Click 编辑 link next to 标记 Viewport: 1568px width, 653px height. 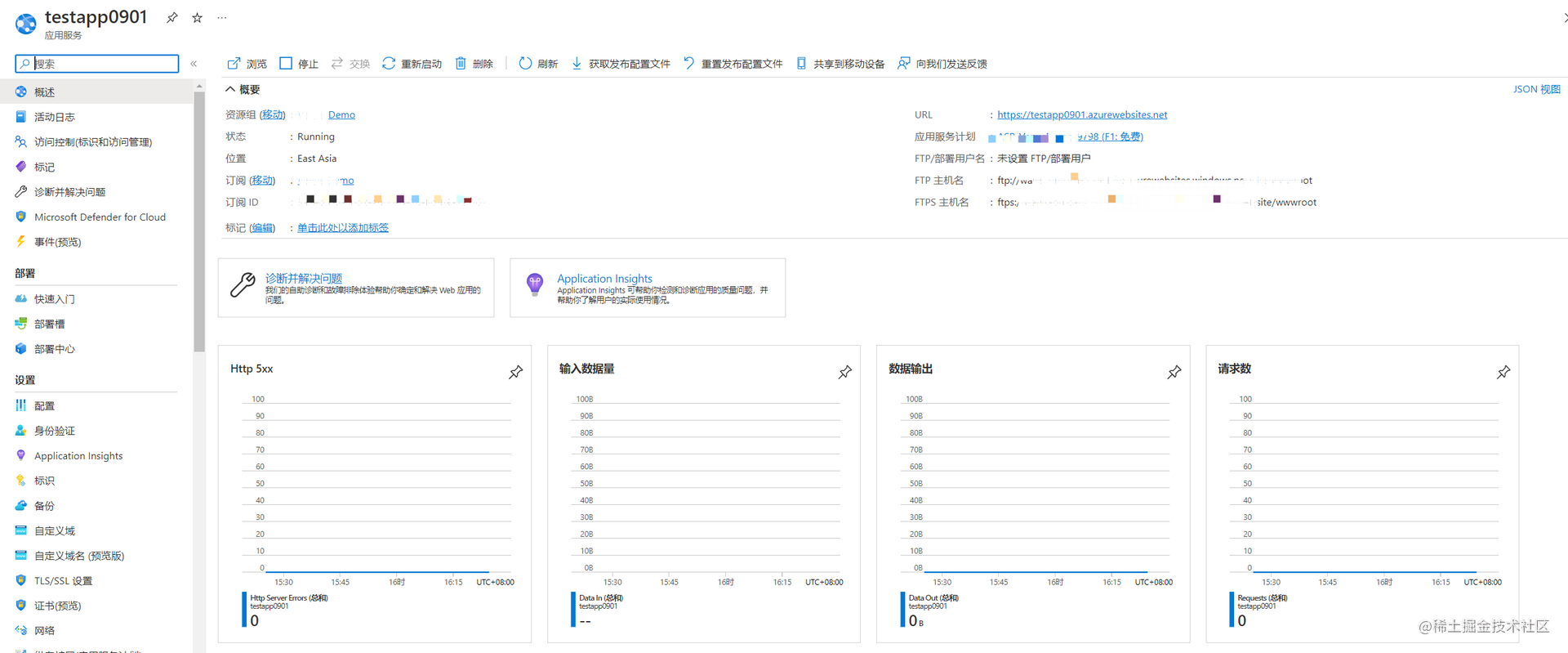(263, 228)
